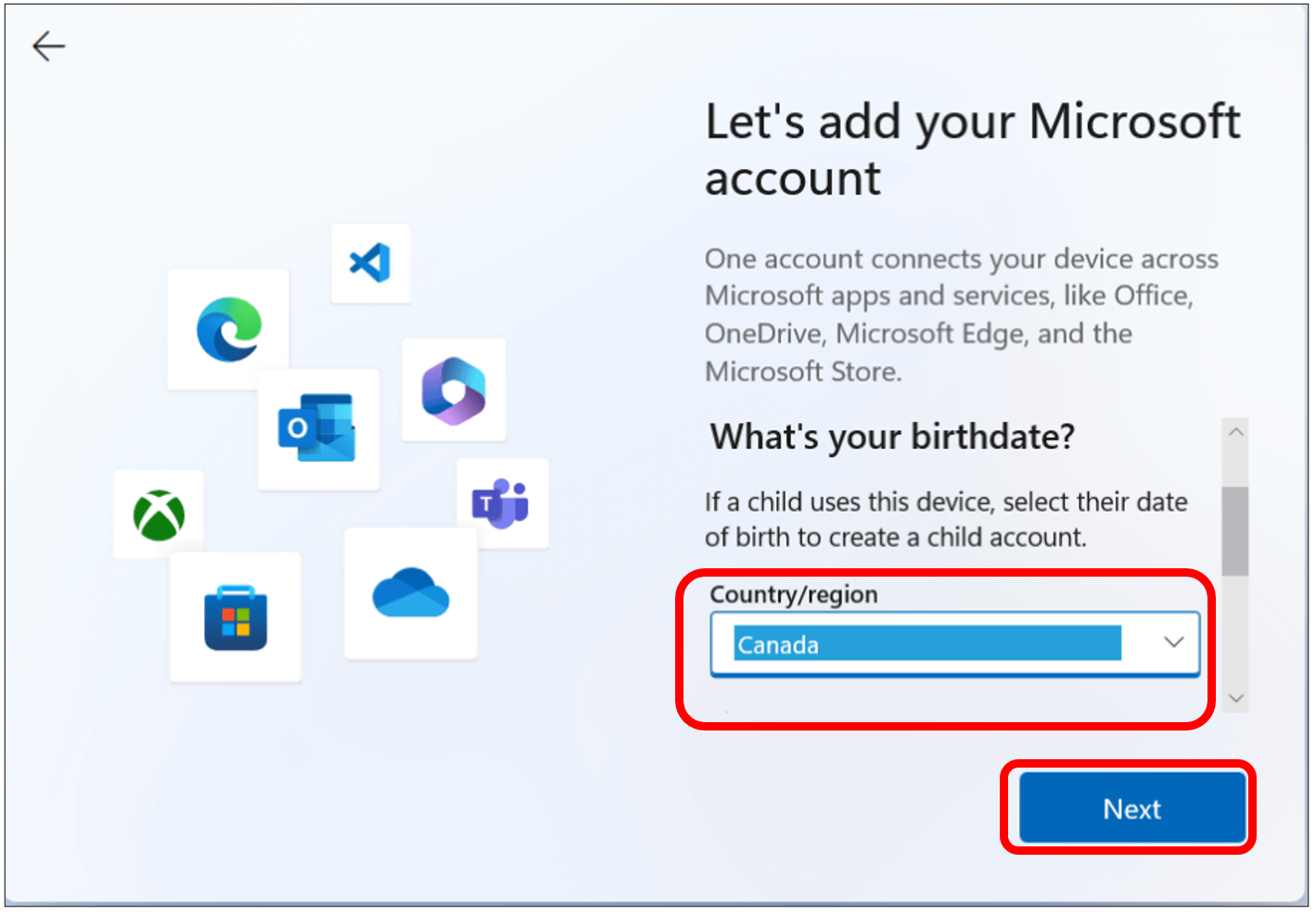
Task: Click the Next button
Action: [1132, 808]
